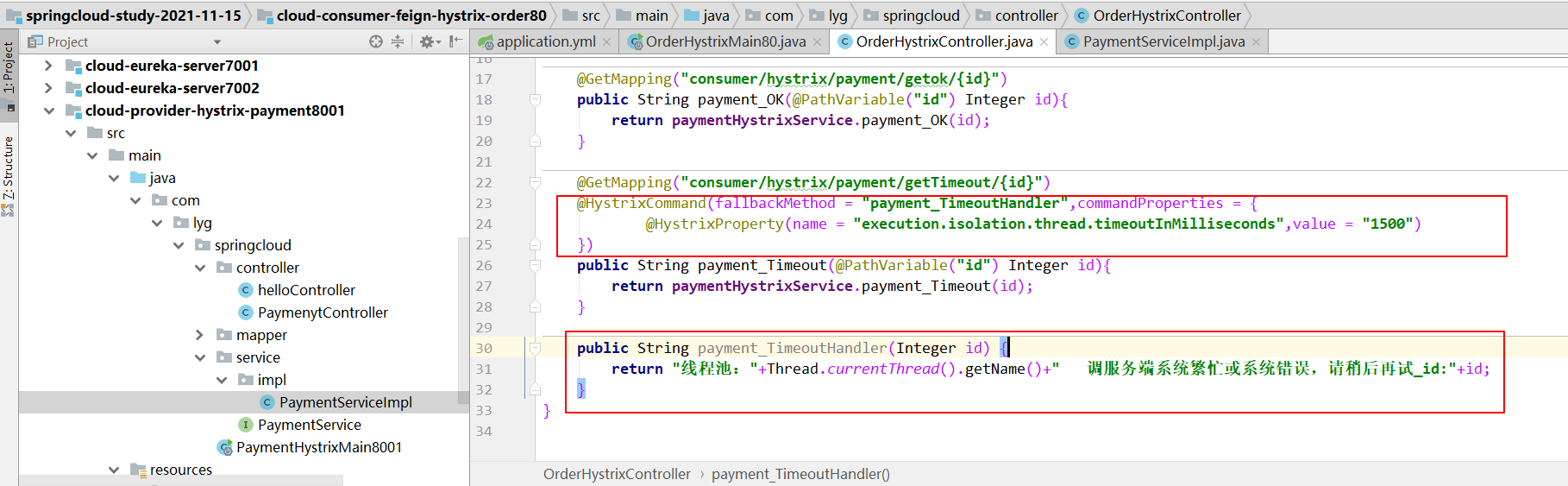1568x486 pixels.
Task: Switch to application.yml tab
Action: [545, 41]
